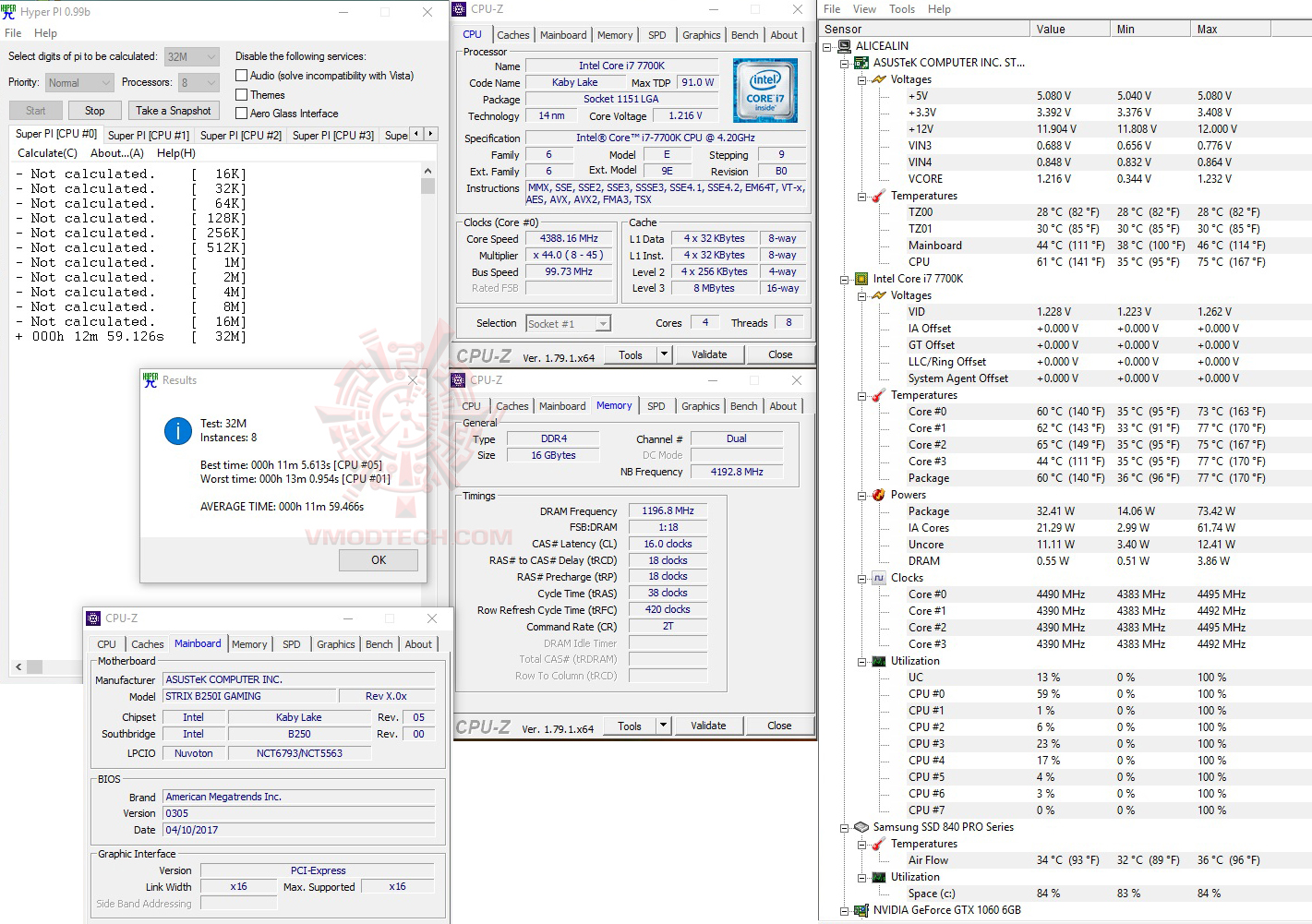Screen dimensions: 1312x924
Task: Click the Stop button in Hyper PI
Action: tap(95, 111)
